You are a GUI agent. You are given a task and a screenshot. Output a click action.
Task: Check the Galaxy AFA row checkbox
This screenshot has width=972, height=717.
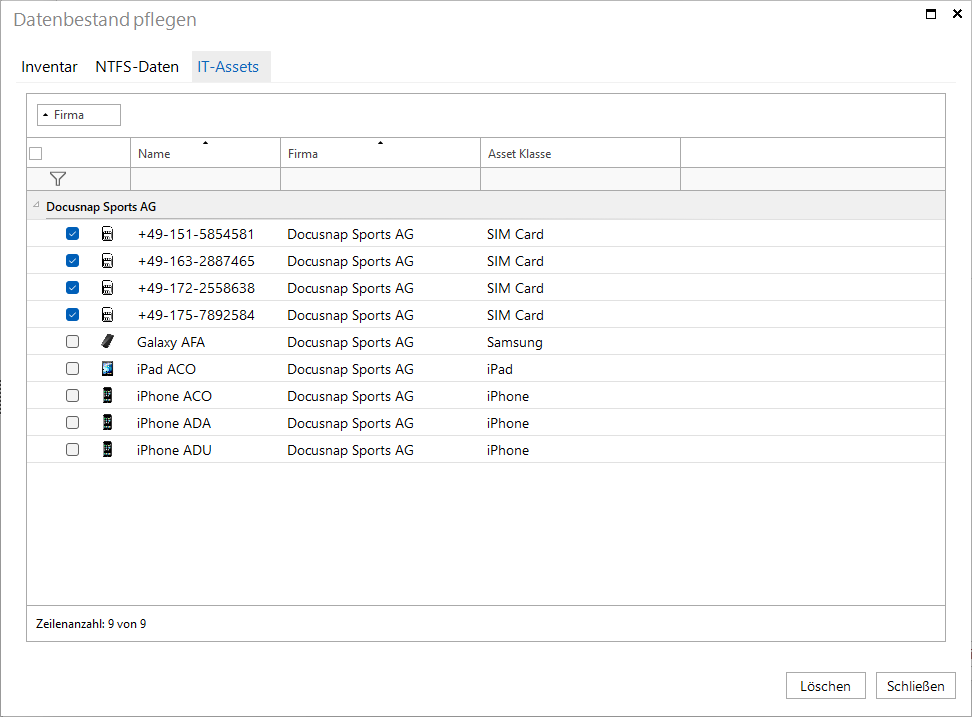click(x=73, y=341)
